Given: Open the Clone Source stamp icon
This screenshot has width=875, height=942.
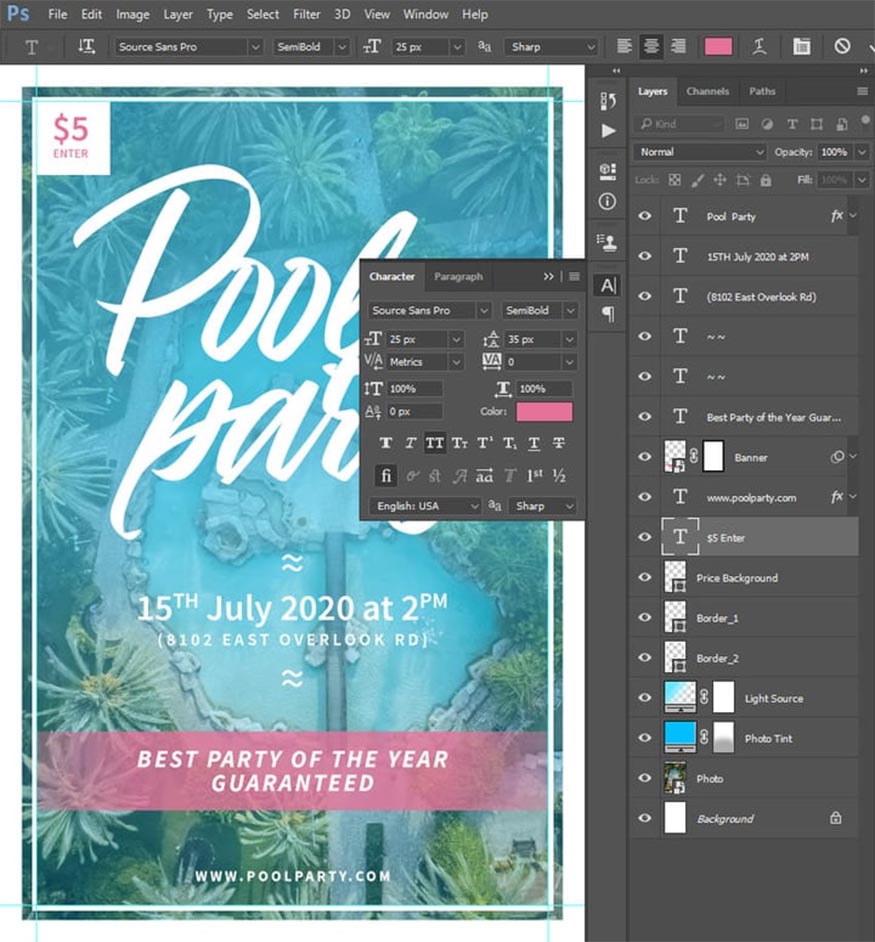Looking at the screenshot, I should click(608, 242).
